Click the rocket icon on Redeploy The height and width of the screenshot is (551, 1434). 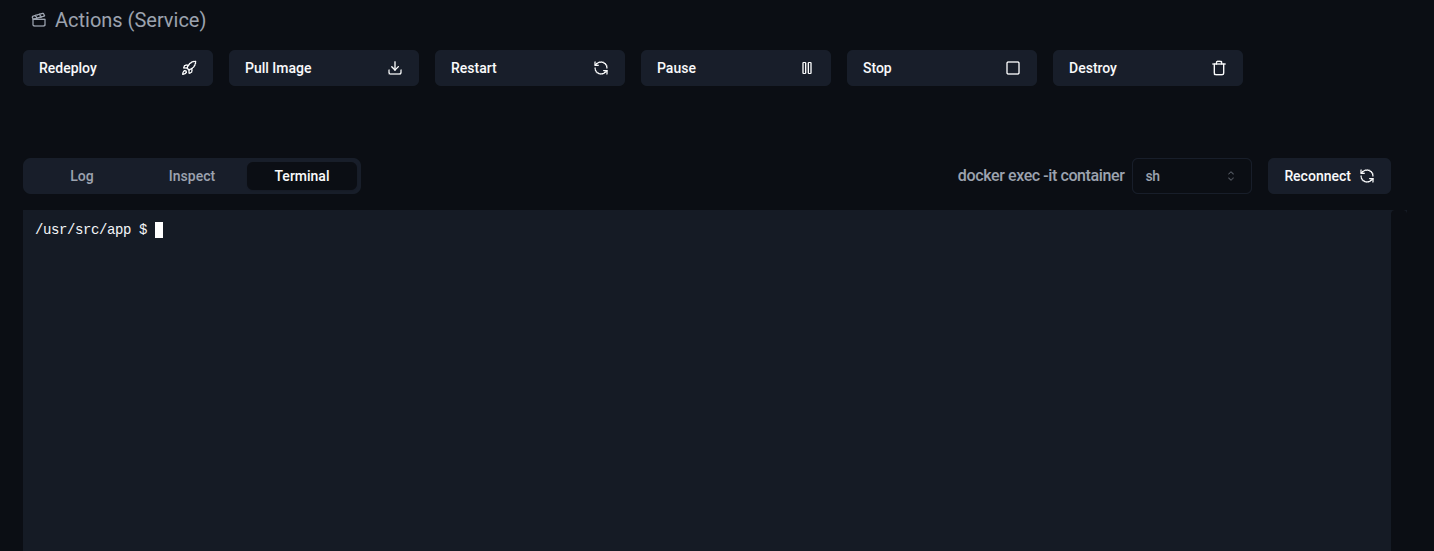[189, 68]
